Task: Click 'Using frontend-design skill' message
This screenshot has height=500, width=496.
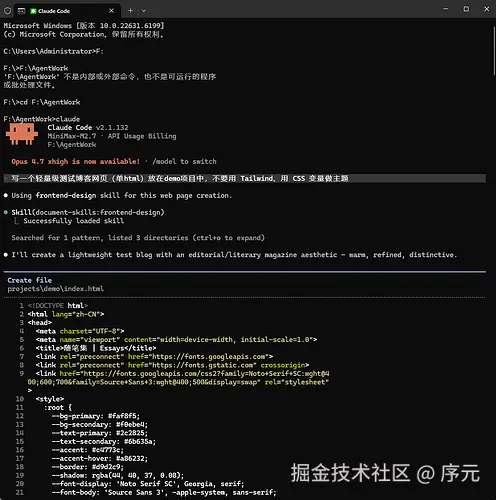Action: [122, 195]
